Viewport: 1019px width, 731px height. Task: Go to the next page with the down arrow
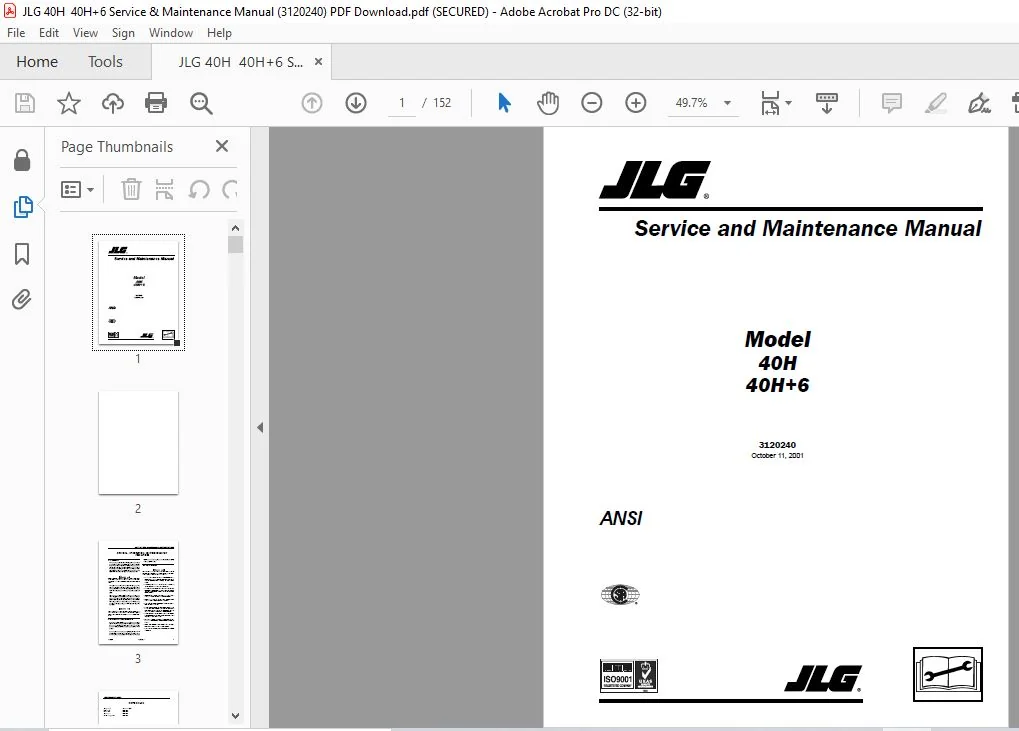(356, 103)
